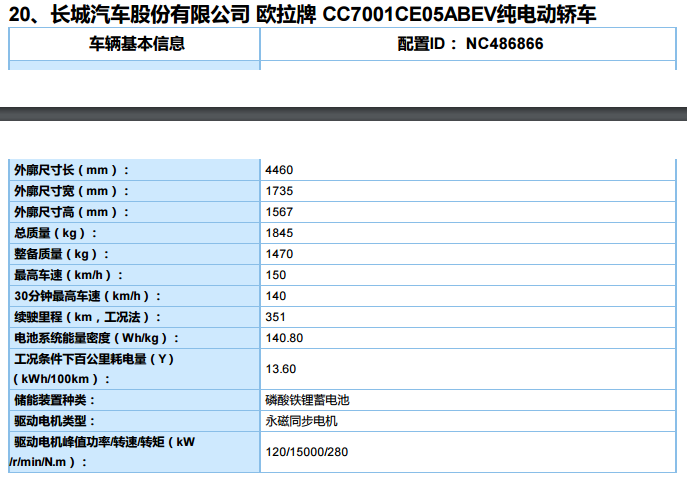Click the driving range value 351

(276, 317)
